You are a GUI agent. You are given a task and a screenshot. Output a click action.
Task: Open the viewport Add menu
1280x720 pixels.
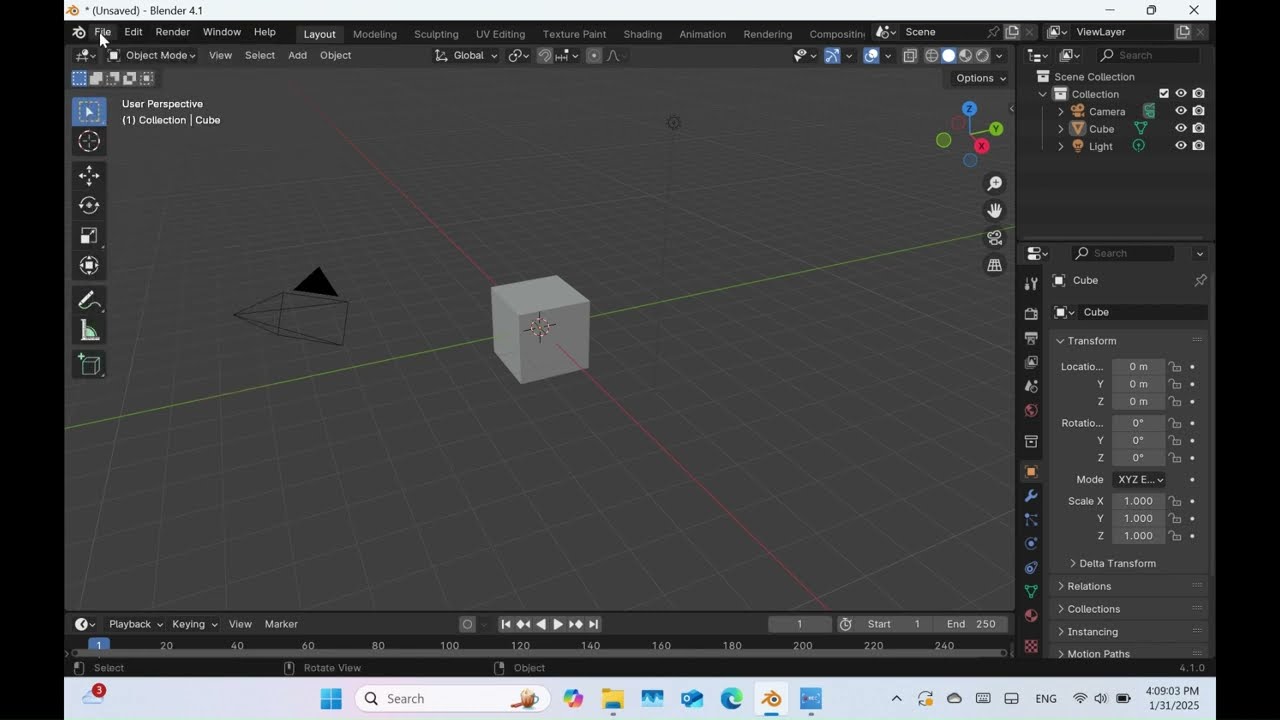coord(297,56)
